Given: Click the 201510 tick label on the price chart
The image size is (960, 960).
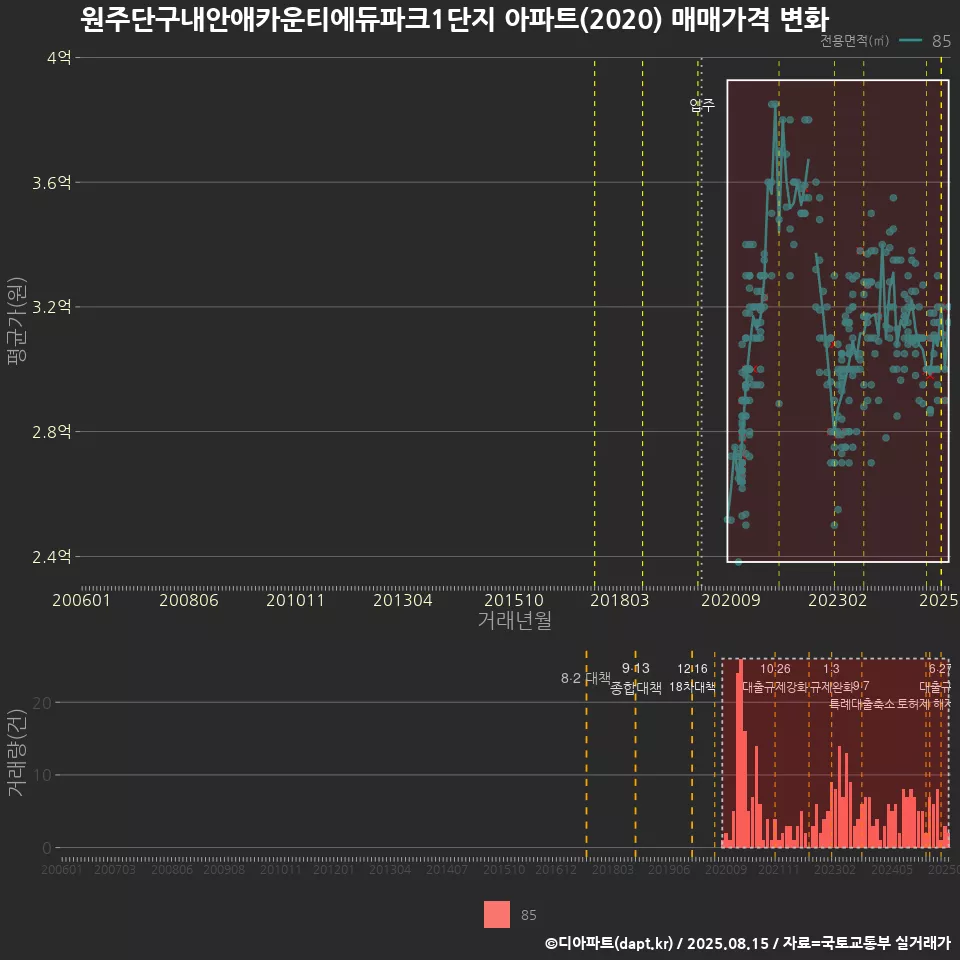Looking at the screenshot, I should (514, 600).
